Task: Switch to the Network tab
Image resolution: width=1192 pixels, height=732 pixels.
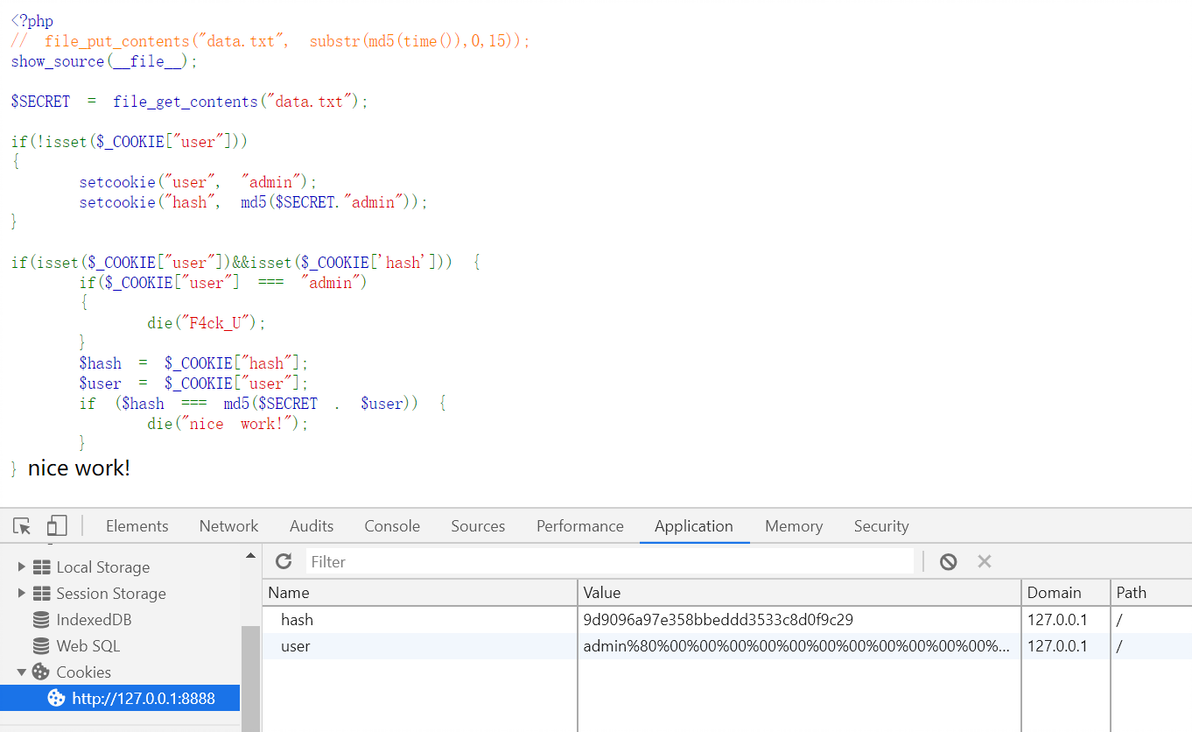Action: (x=229, y=526)
